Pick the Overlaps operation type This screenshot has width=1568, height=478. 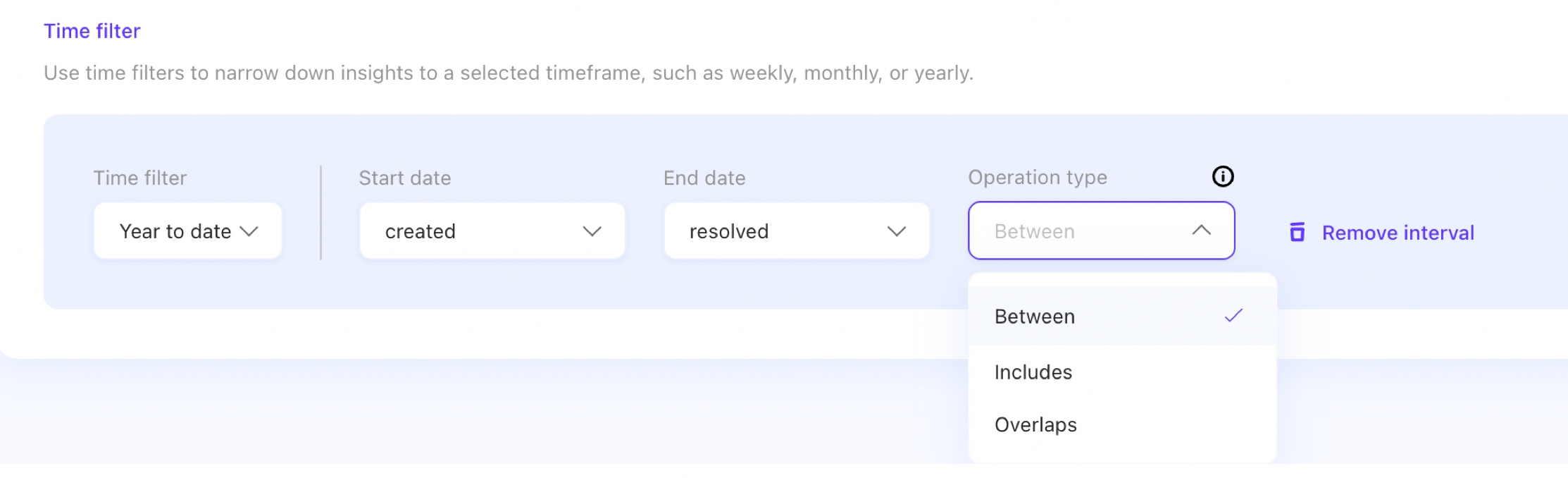[x=1035, y=425]
